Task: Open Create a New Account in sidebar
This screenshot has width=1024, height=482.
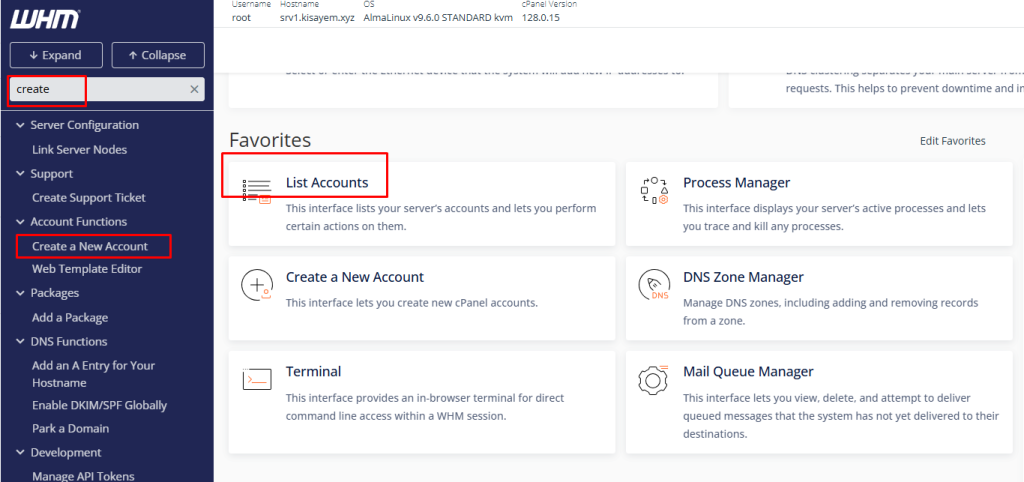Action: [x=90, y=246]
